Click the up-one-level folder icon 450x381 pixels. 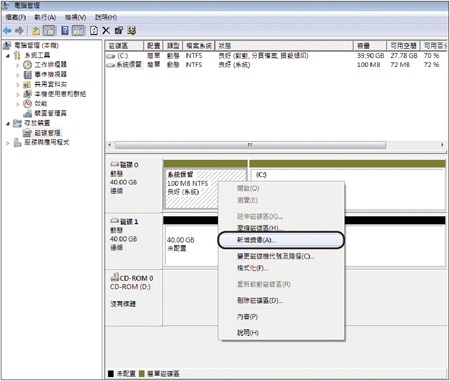(x=36, y=31)
